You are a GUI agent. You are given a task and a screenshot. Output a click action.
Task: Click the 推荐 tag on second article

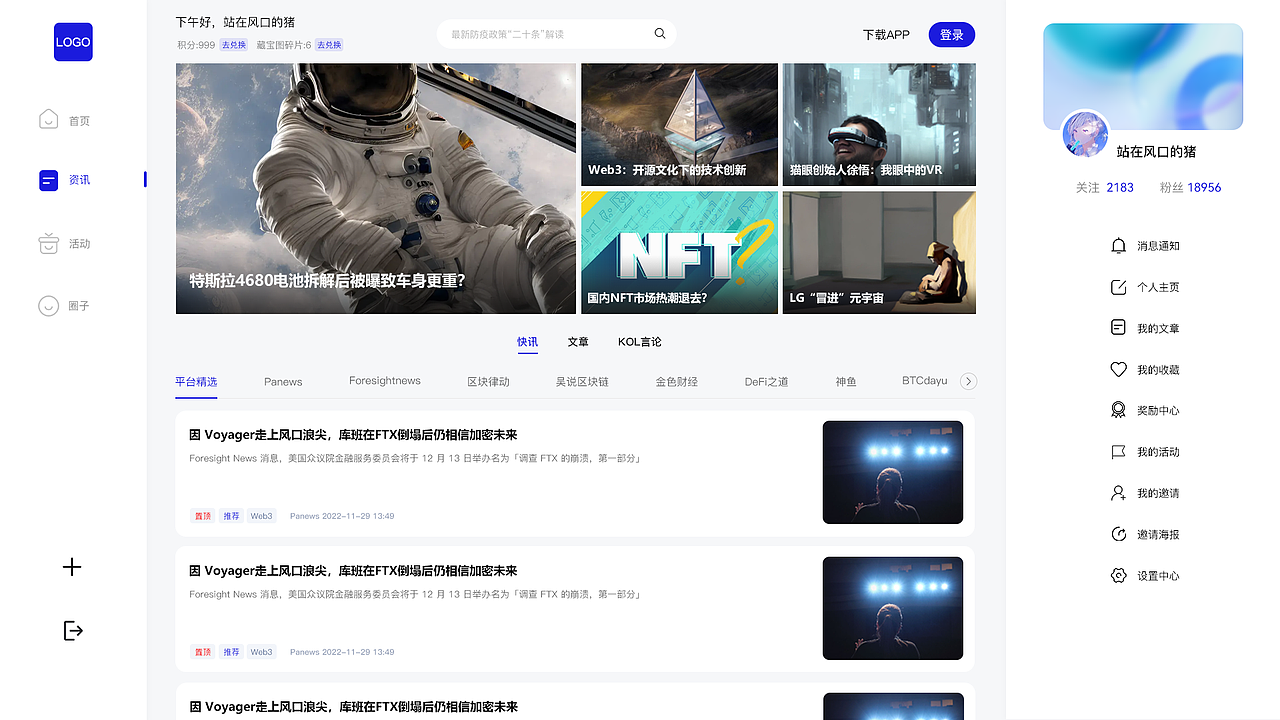pyautogui.click(x=232, y=652)
